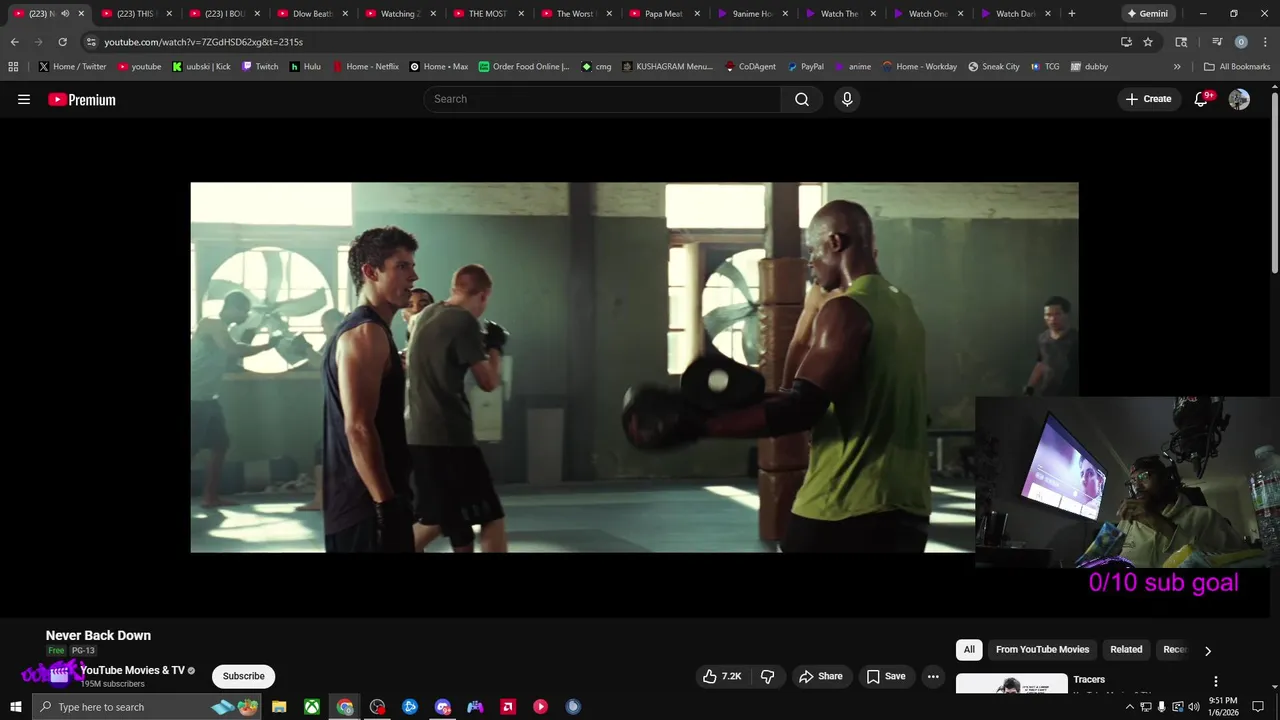Open more actions ellipsis beside Save

[x=933, y=676]
